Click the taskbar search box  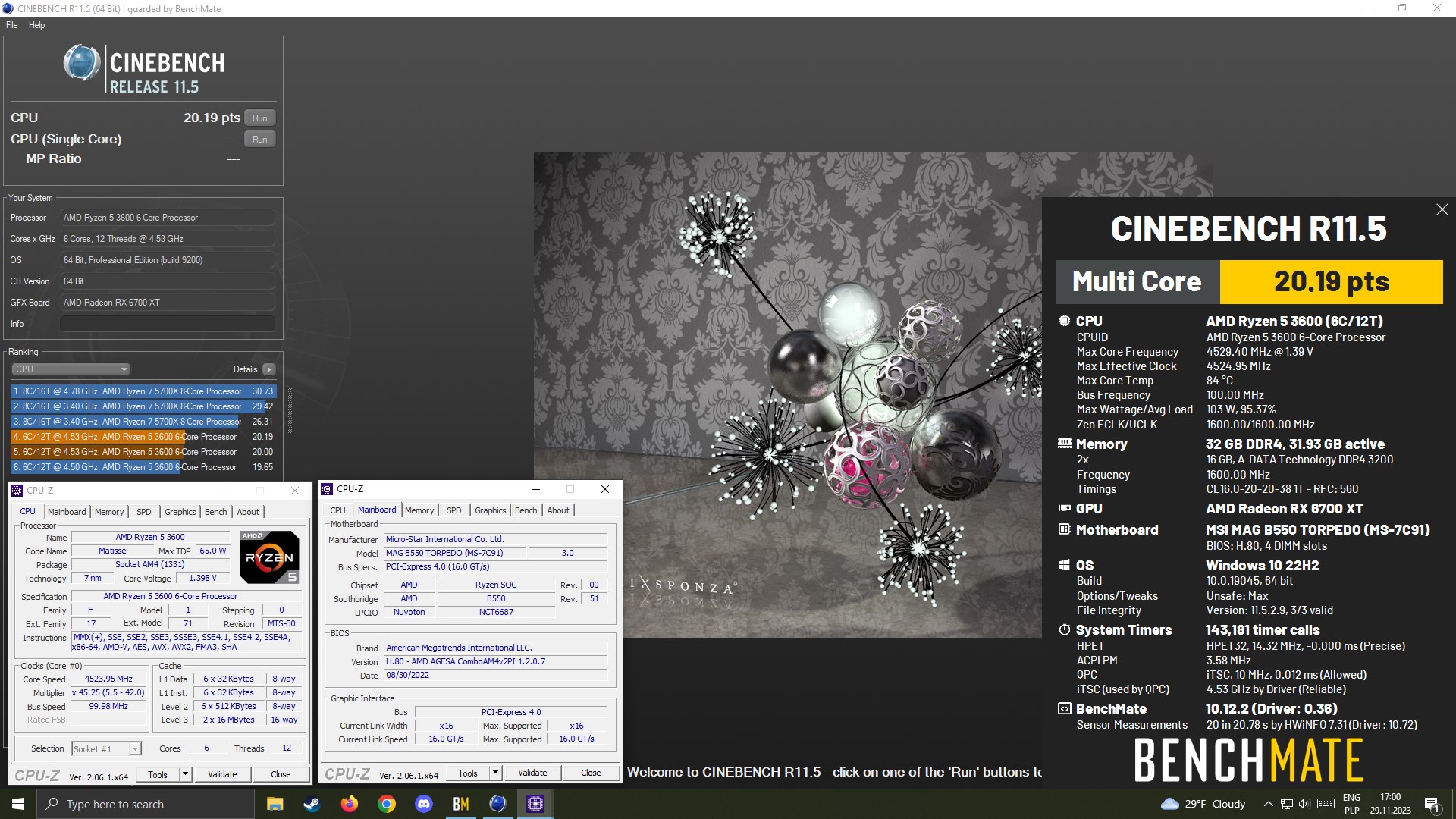coord(146,804)
